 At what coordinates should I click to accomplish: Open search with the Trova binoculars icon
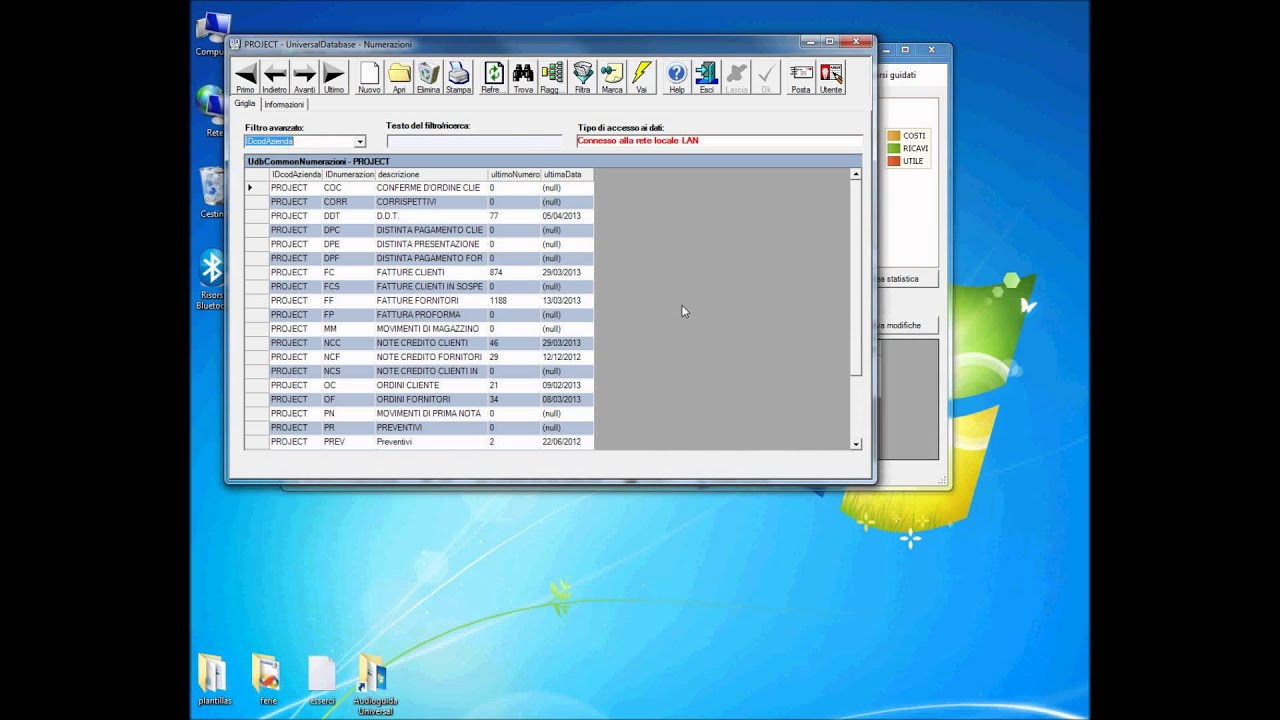(523, 78)
